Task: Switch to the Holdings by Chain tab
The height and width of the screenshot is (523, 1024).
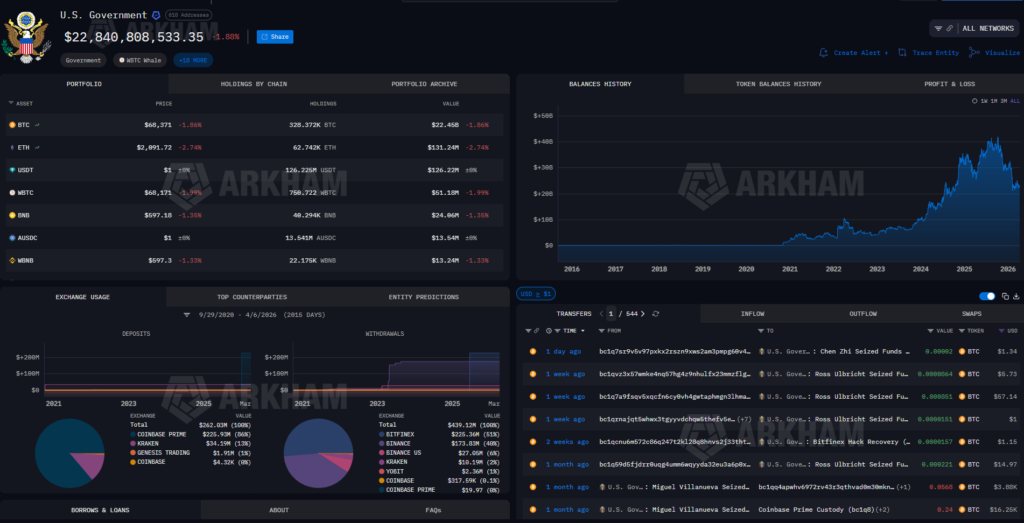Action: [x=253, y=84]
